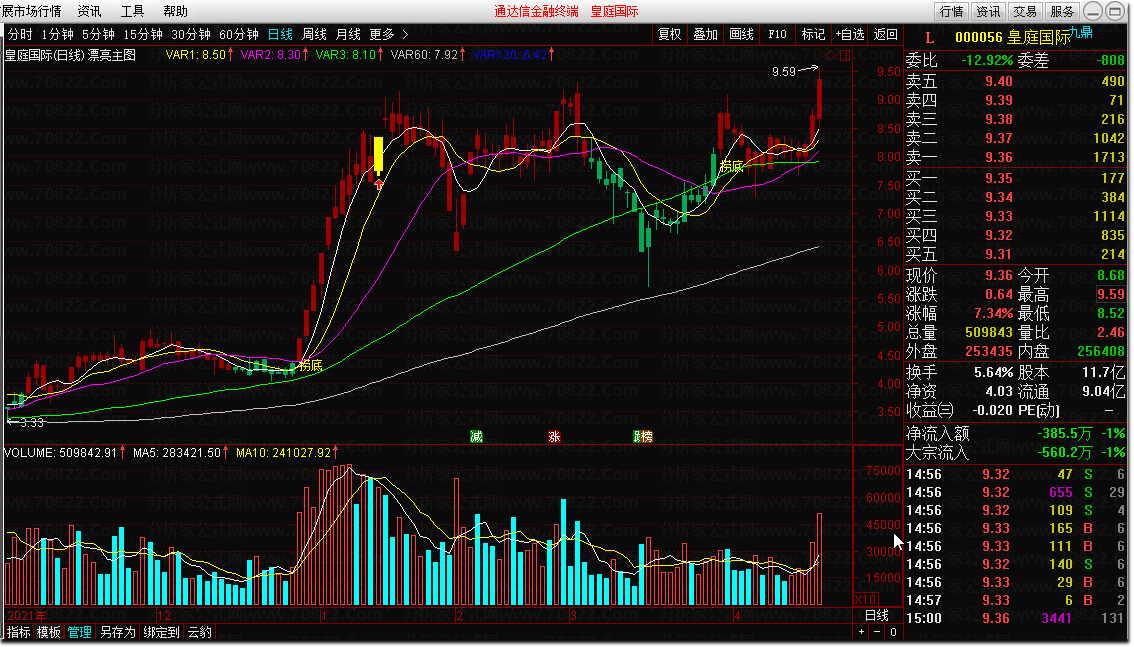Click the 行情 button at top right
Viewport: 1134px width, 647px height.
coord(952,11)
